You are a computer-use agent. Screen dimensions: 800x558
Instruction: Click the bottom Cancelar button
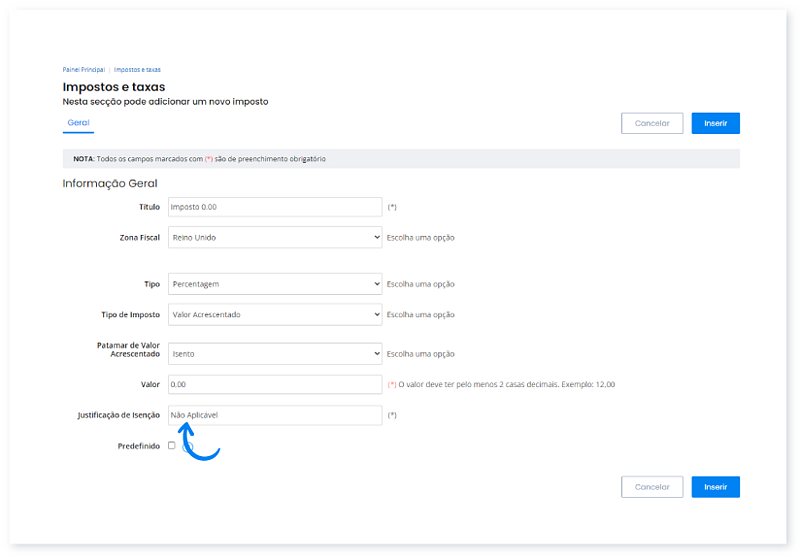pyautogui.click(x=652, y=487)
